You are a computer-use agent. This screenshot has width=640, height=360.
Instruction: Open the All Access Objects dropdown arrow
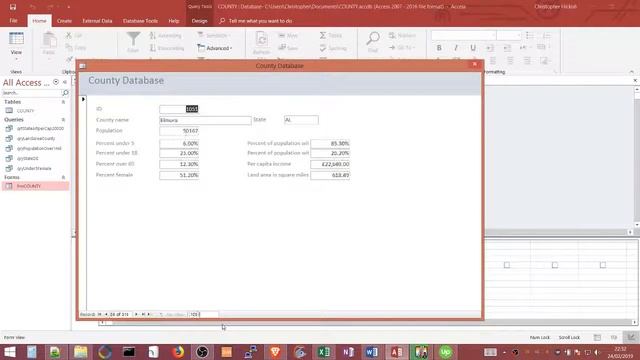pyautogui.click(x=56, y=82)
